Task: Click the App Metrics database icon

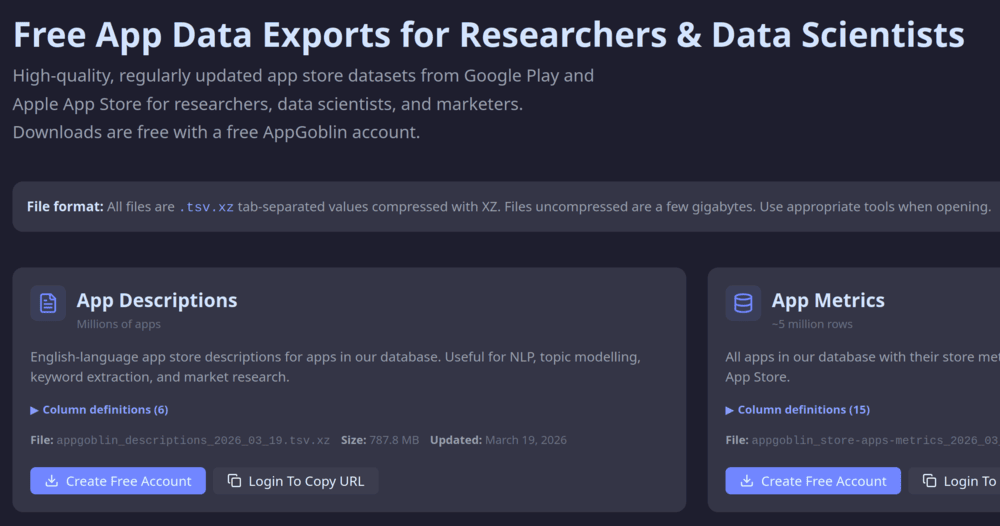Action: tap(743, 303)
